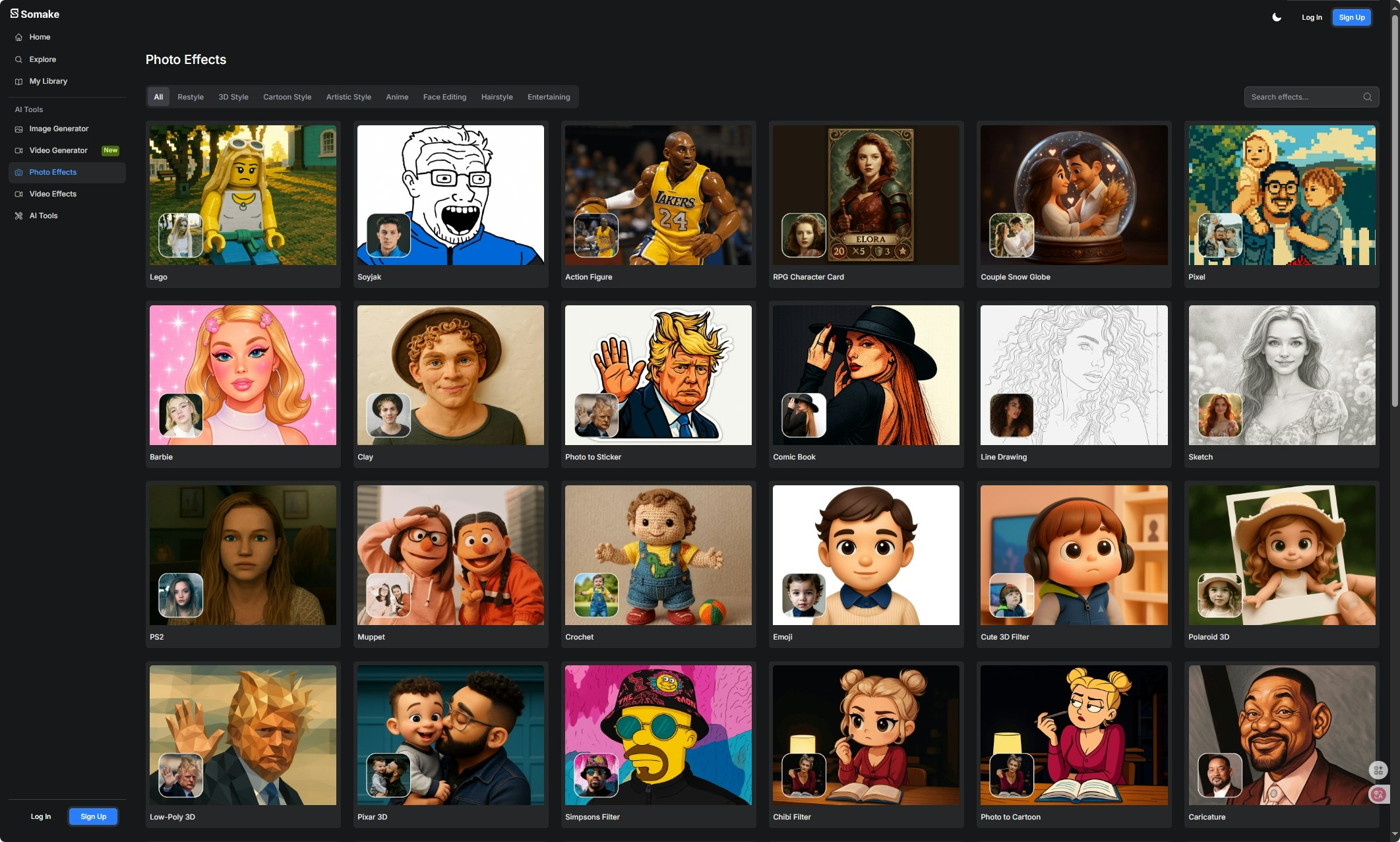Select the All filter tab
The height and width of the screenshot is (842, 1400).
click(158, 97)
